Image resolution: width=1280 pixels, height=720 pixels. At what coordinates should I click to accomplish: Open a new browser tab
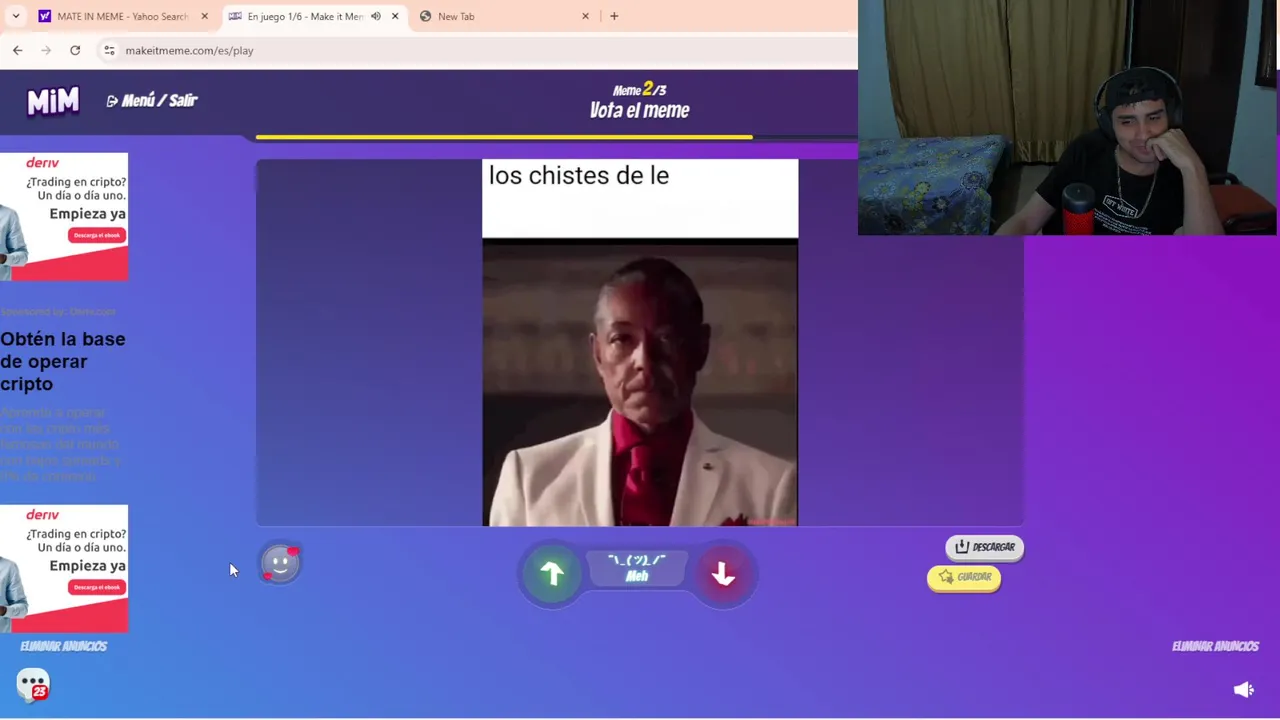[614, 16]
